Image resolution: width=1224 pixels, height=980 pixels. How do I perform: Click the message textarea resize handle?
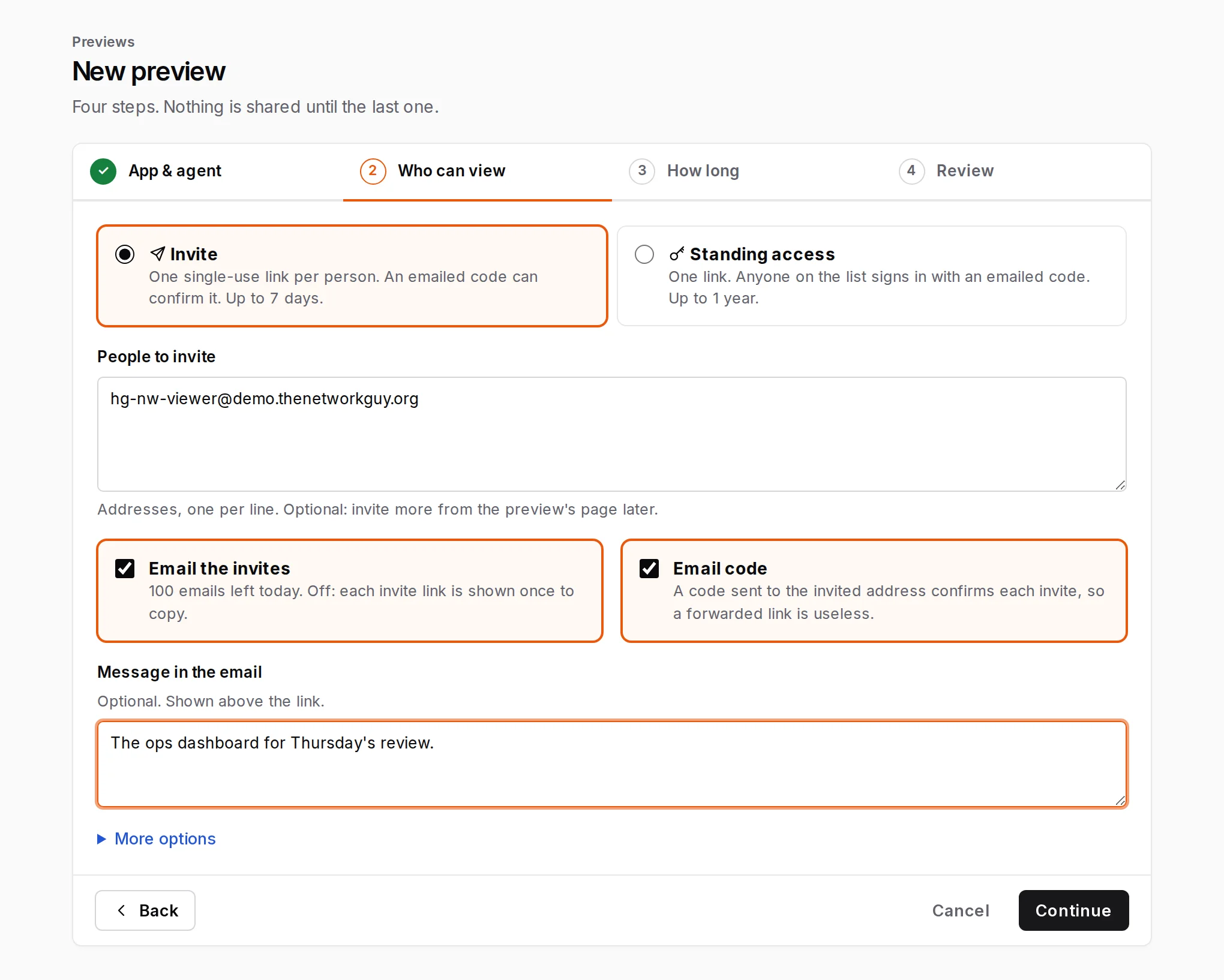1120,800
